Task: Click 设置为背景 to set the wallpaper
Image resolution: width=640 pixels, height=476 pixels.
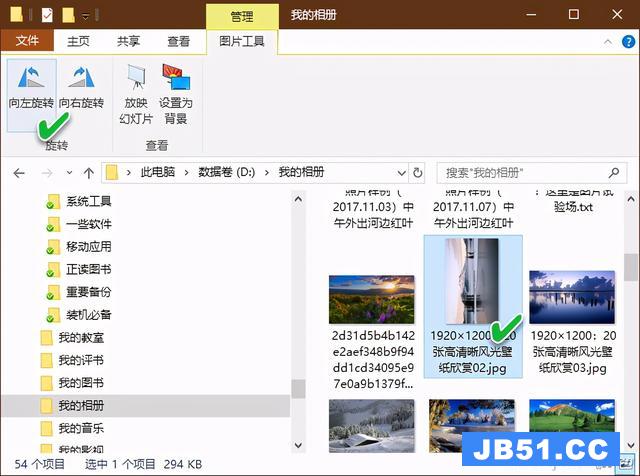Action: (x=176, y=95)
